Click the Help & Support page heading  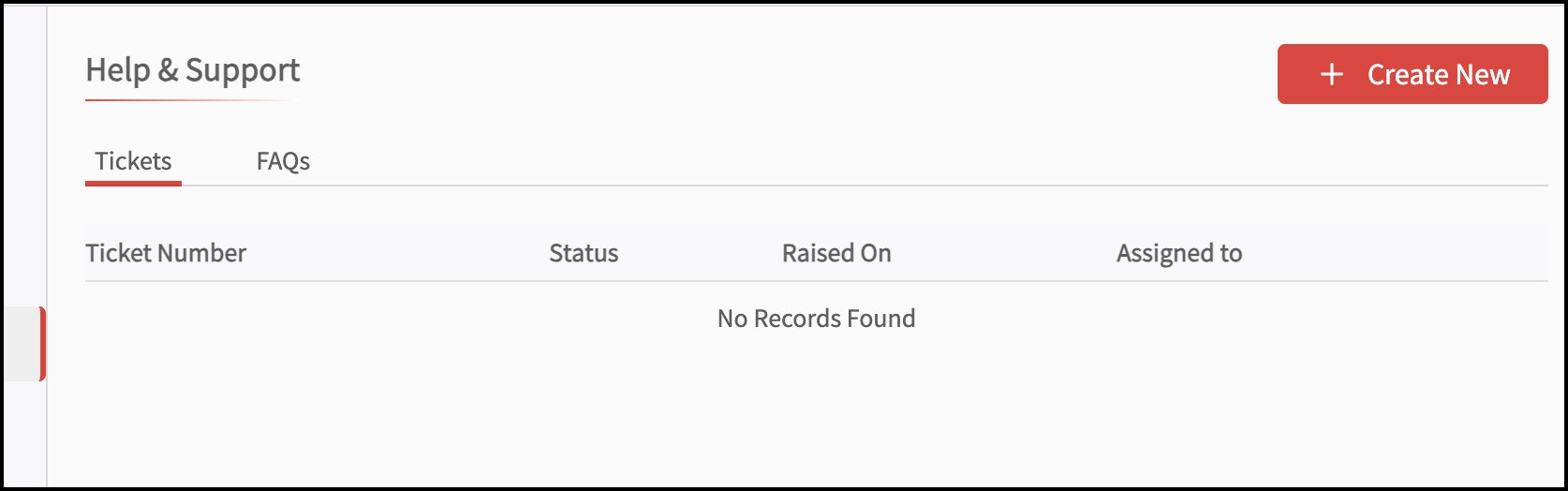193,70
